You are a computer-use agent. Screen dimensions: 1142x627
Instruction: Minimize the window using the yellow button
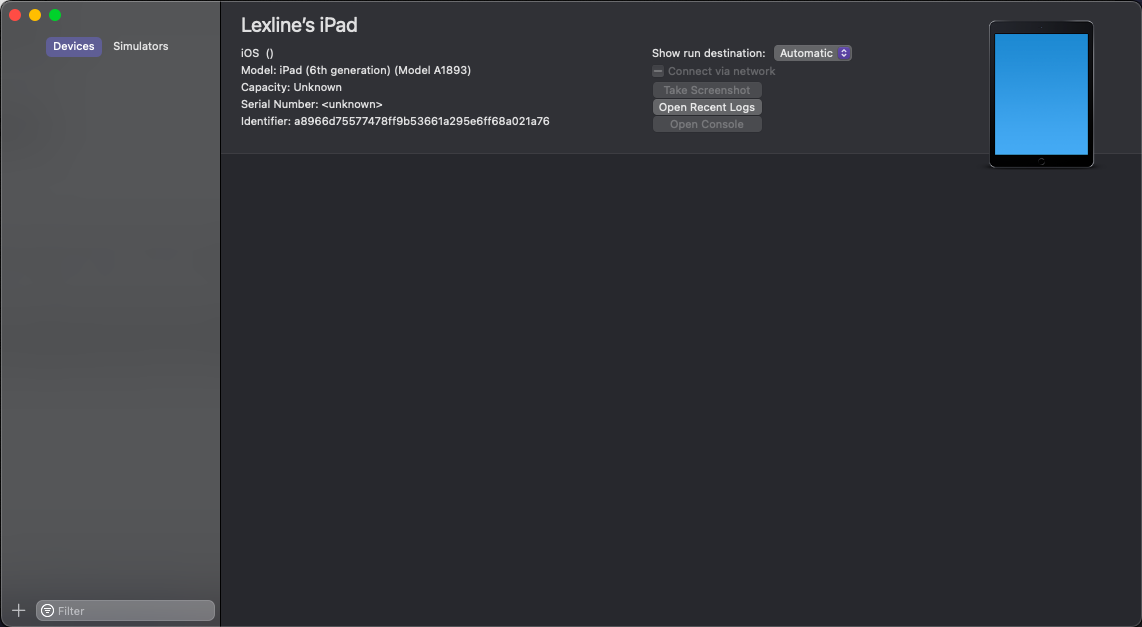click(x=35, y=15)
